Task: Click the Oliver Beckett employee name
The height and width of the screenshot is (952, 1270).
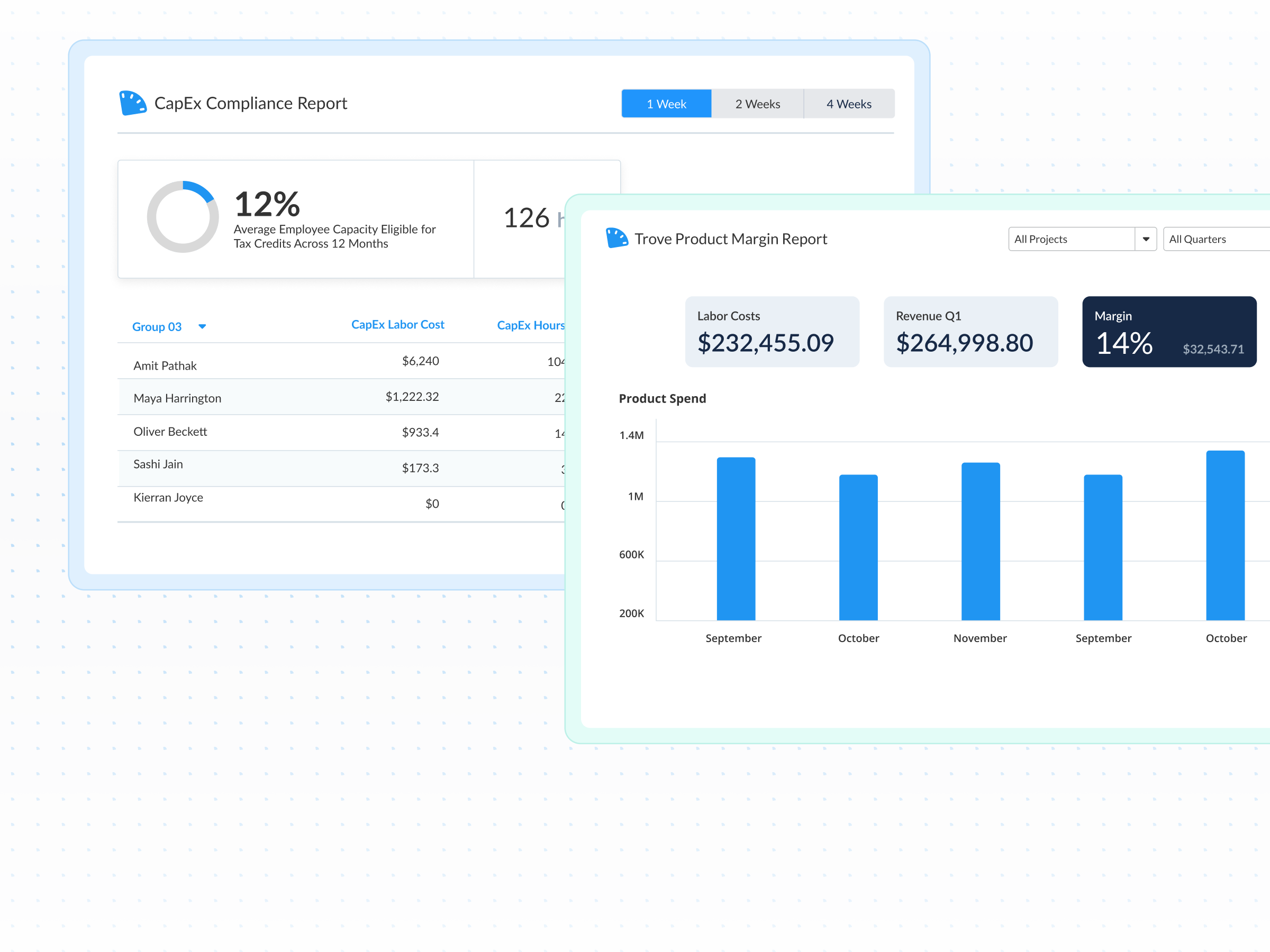Action: 170,432
